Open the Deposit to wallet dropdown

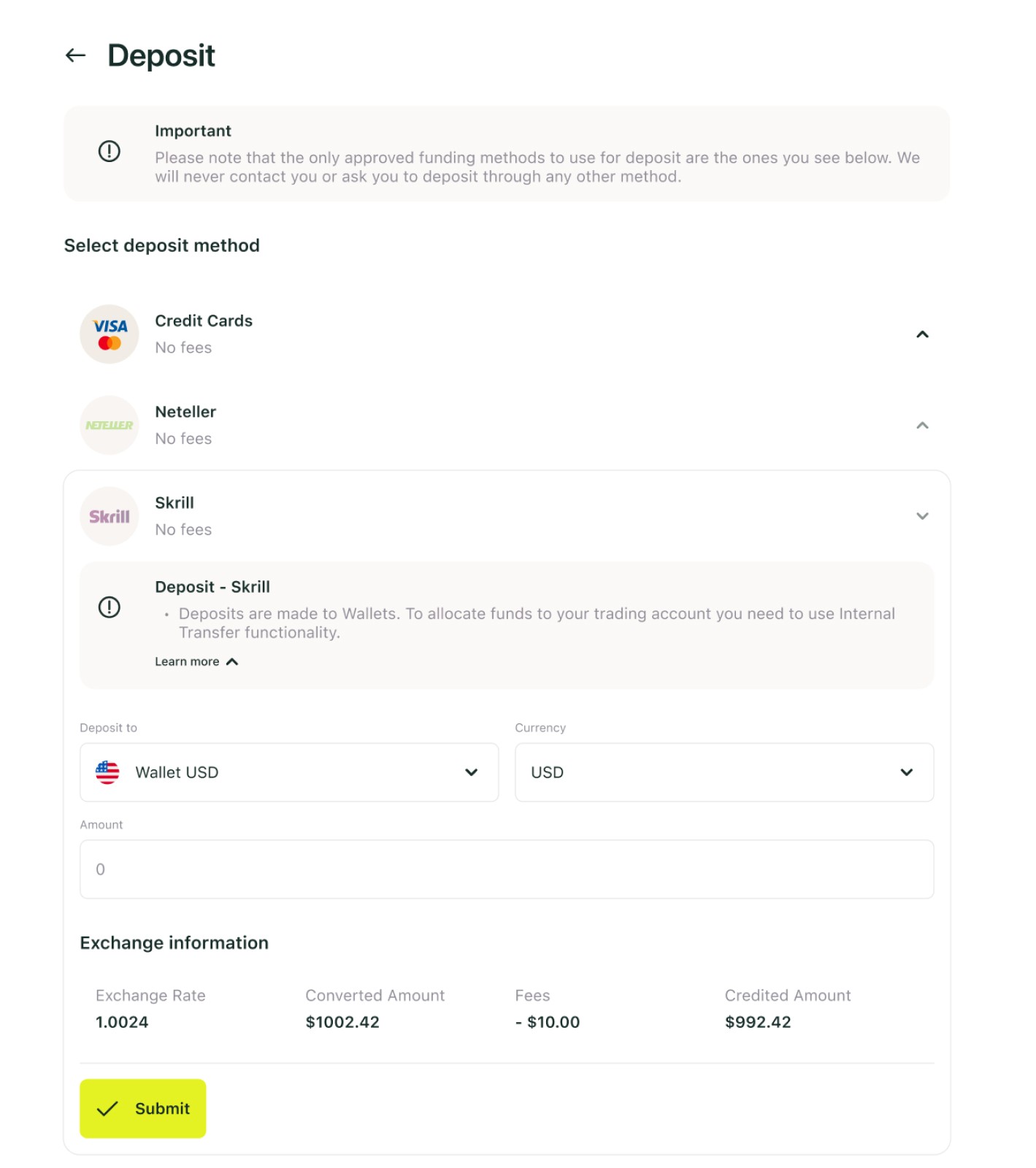(289, 772)
